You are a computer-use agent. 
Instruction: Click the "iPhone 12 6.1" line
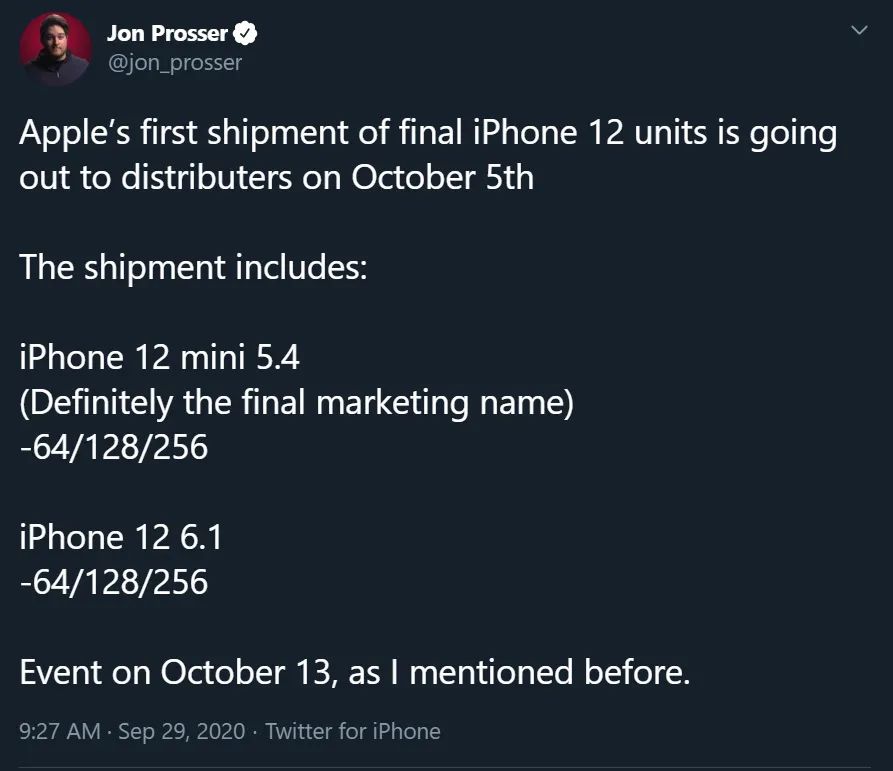pos(121,538)
